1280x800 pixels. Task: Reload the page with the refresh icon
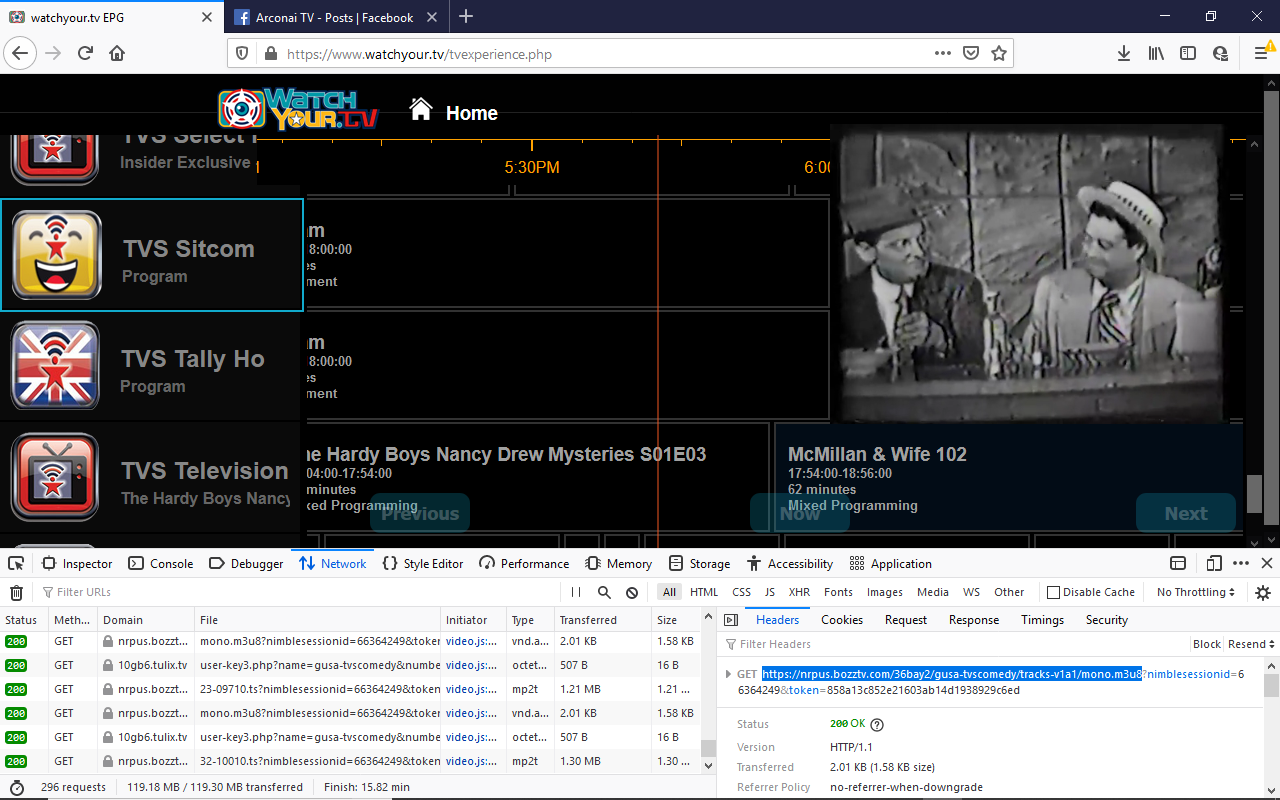[85, 53]
